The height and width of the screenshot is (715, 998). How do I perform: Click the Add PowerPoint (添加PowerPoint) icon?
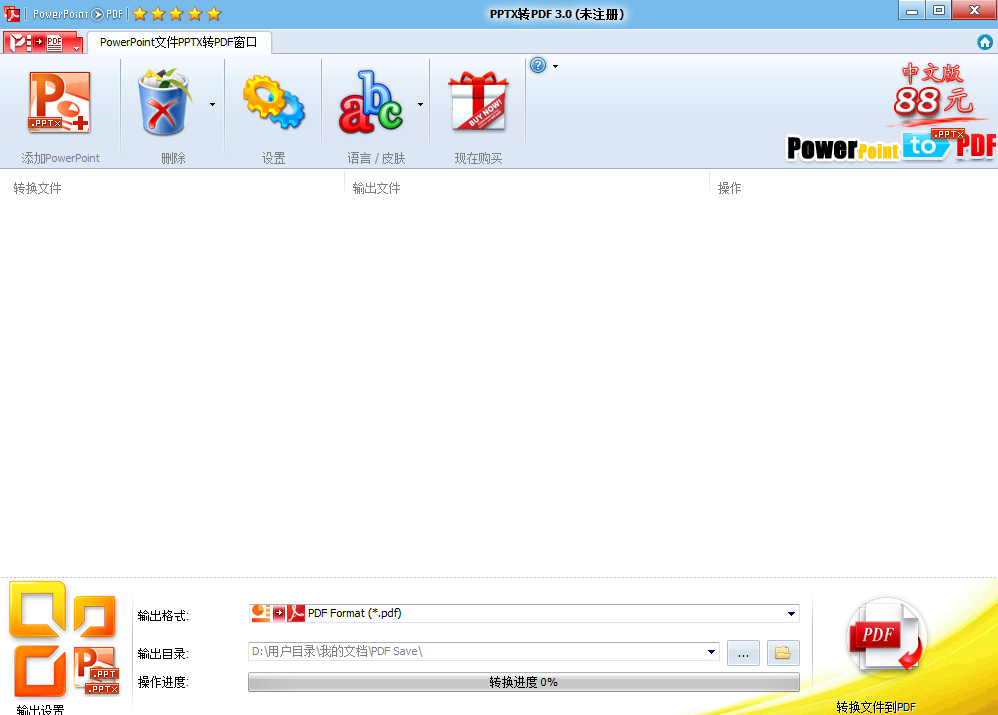pos(60,102)
